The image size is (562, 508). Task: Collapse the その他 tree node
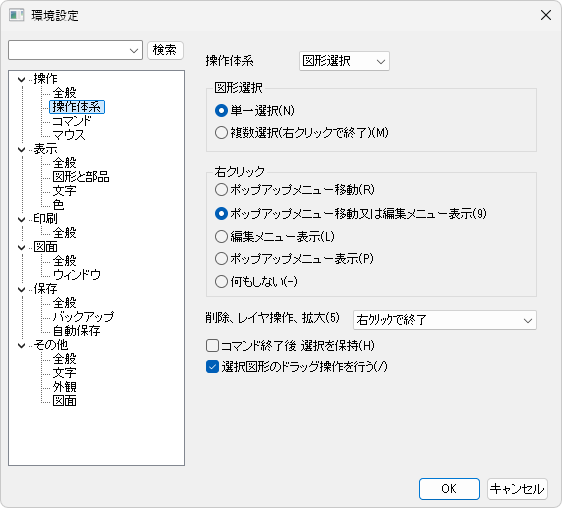click(22, 346)
